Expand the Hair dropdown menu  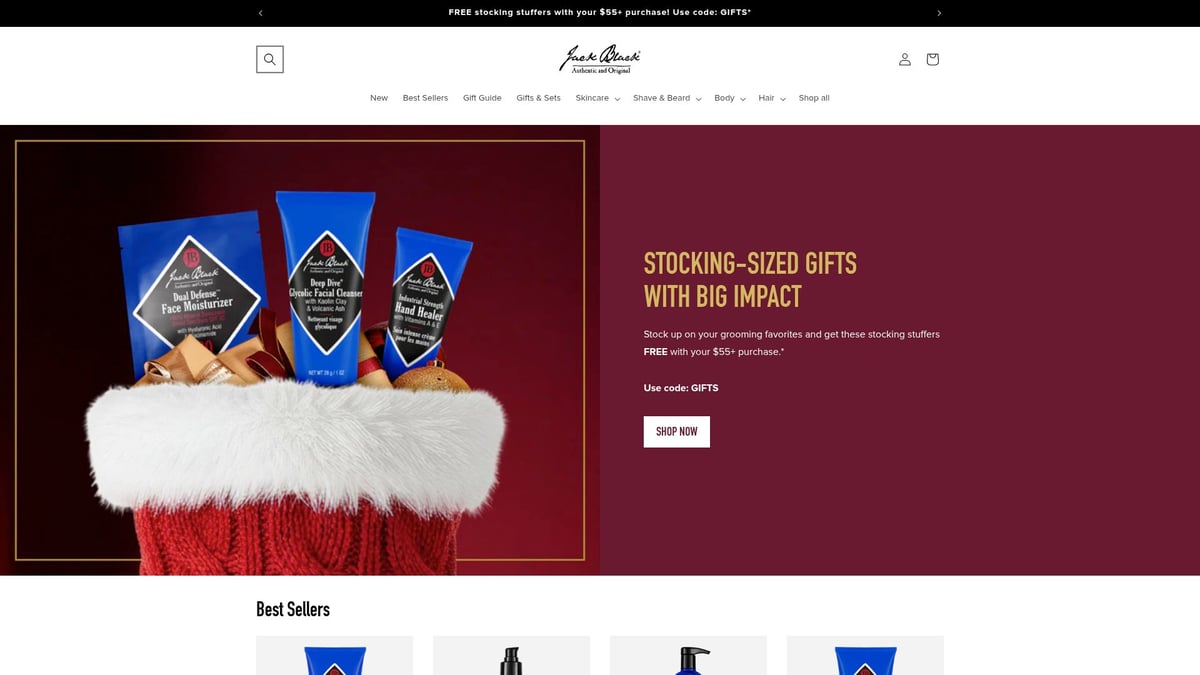point(772,98)
